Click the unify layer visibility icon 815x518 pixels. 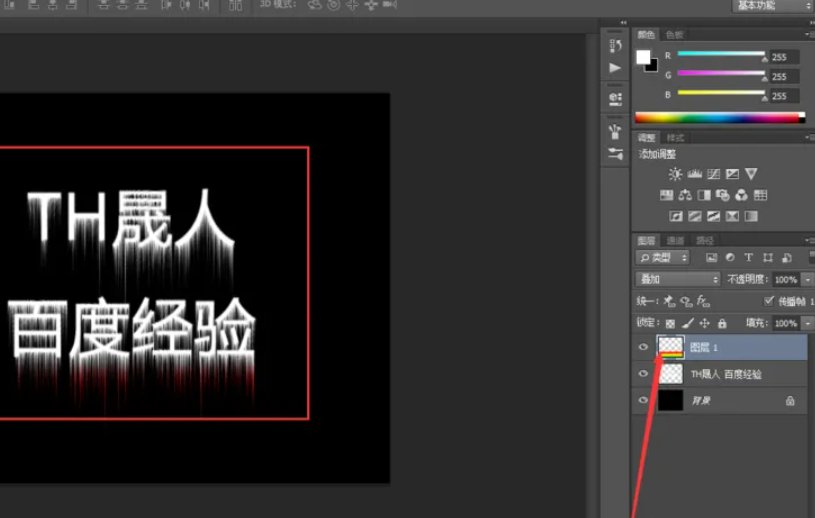(686, 301)
